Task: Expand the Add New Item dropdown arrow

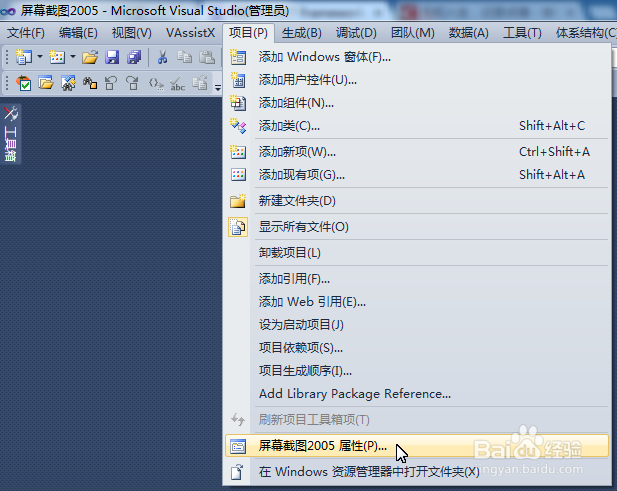Action: pos(73,57)
